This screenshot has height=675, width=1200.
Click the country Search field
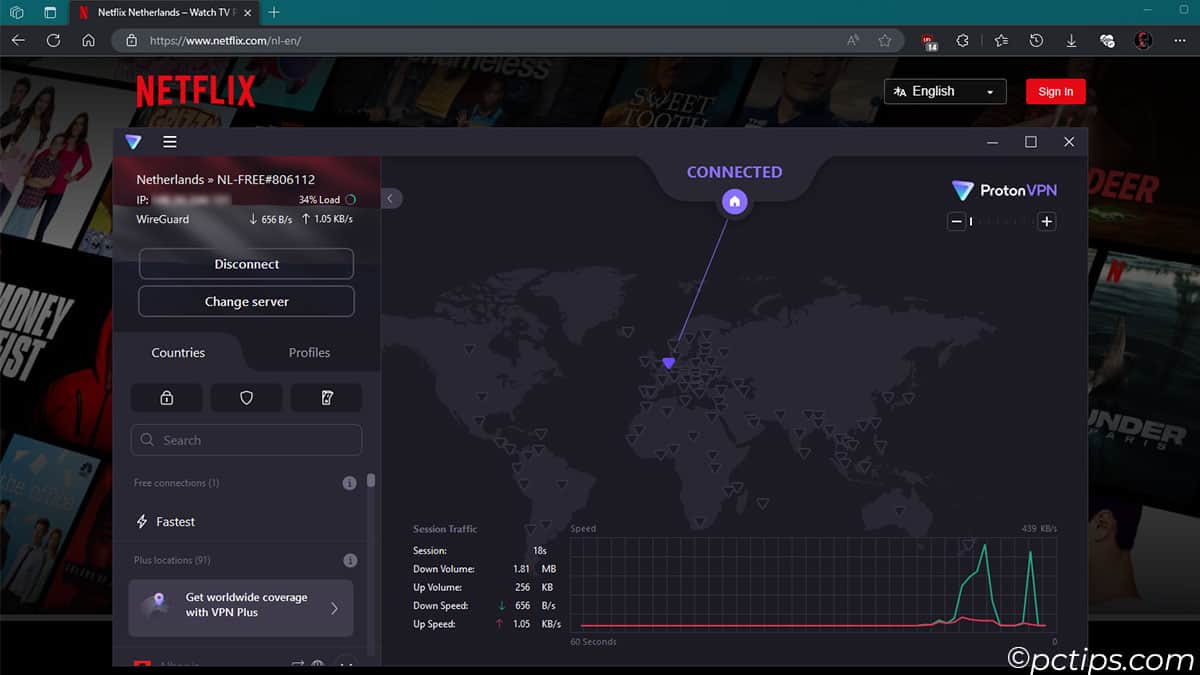(246, 440)
